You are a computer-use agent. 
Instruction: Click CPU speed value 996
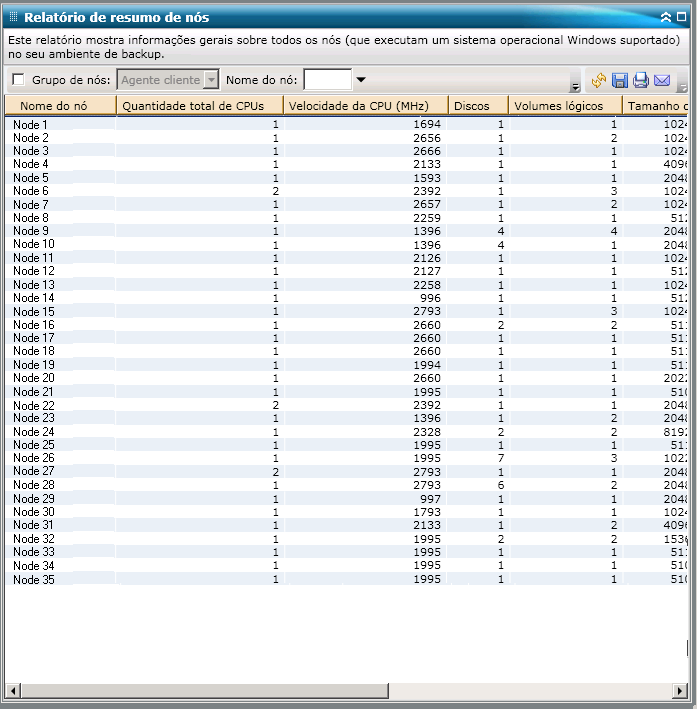(430, 298)
